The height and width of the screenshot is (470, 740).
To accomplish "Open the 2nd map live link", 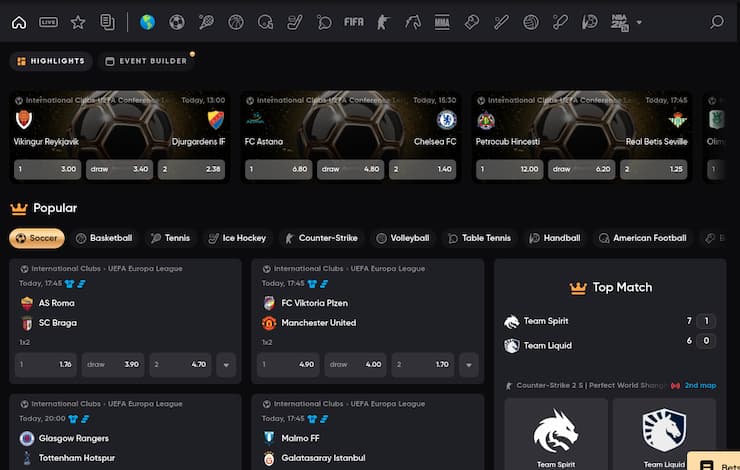I will pos(700,386).
